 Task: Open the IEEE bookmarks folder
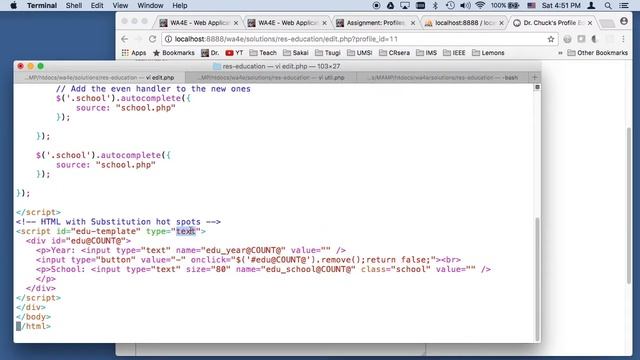(454, 53)
